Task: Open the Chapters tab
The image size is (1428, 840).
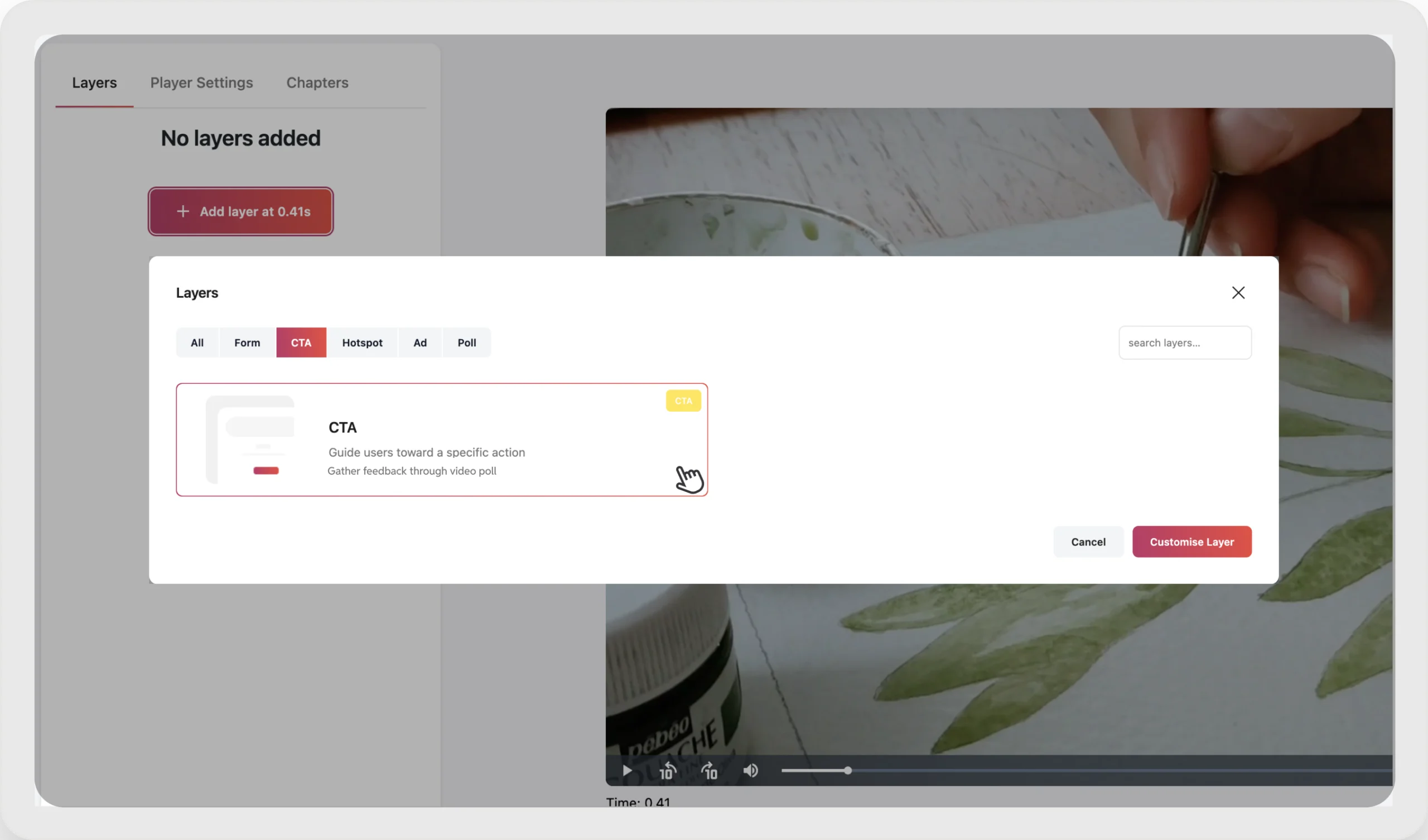Action: click(317, 83)
